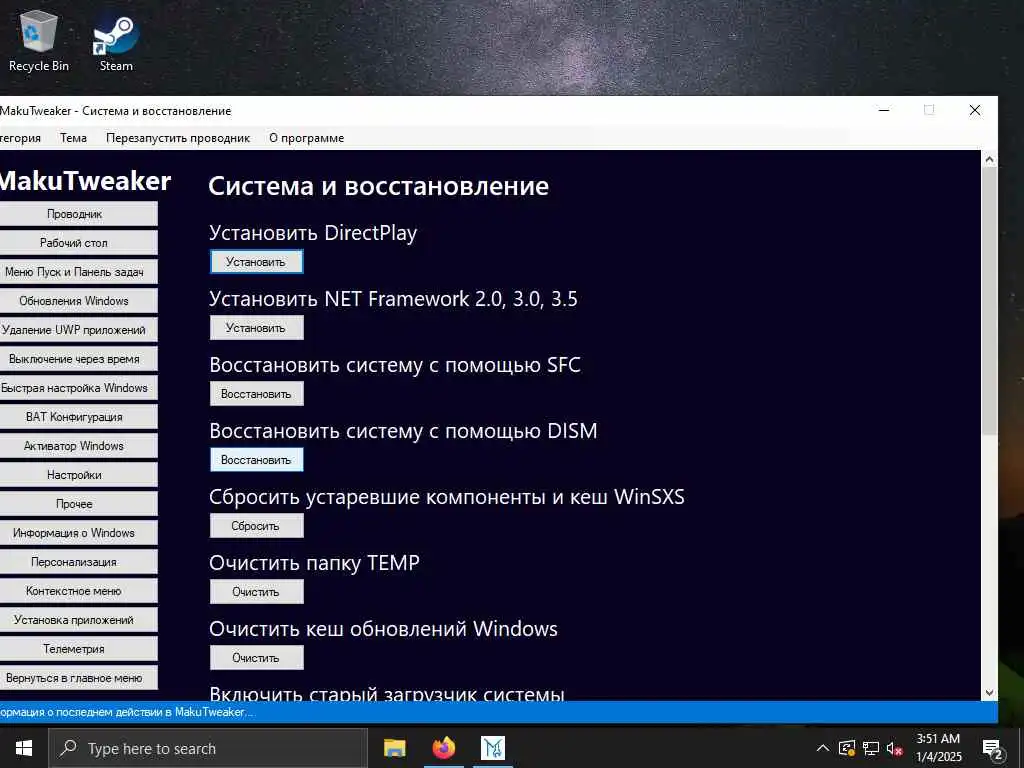Screen dimensions: 1024x768
Task: Select the MakuTweaker taskbar icon
Action: pos(492,748)
